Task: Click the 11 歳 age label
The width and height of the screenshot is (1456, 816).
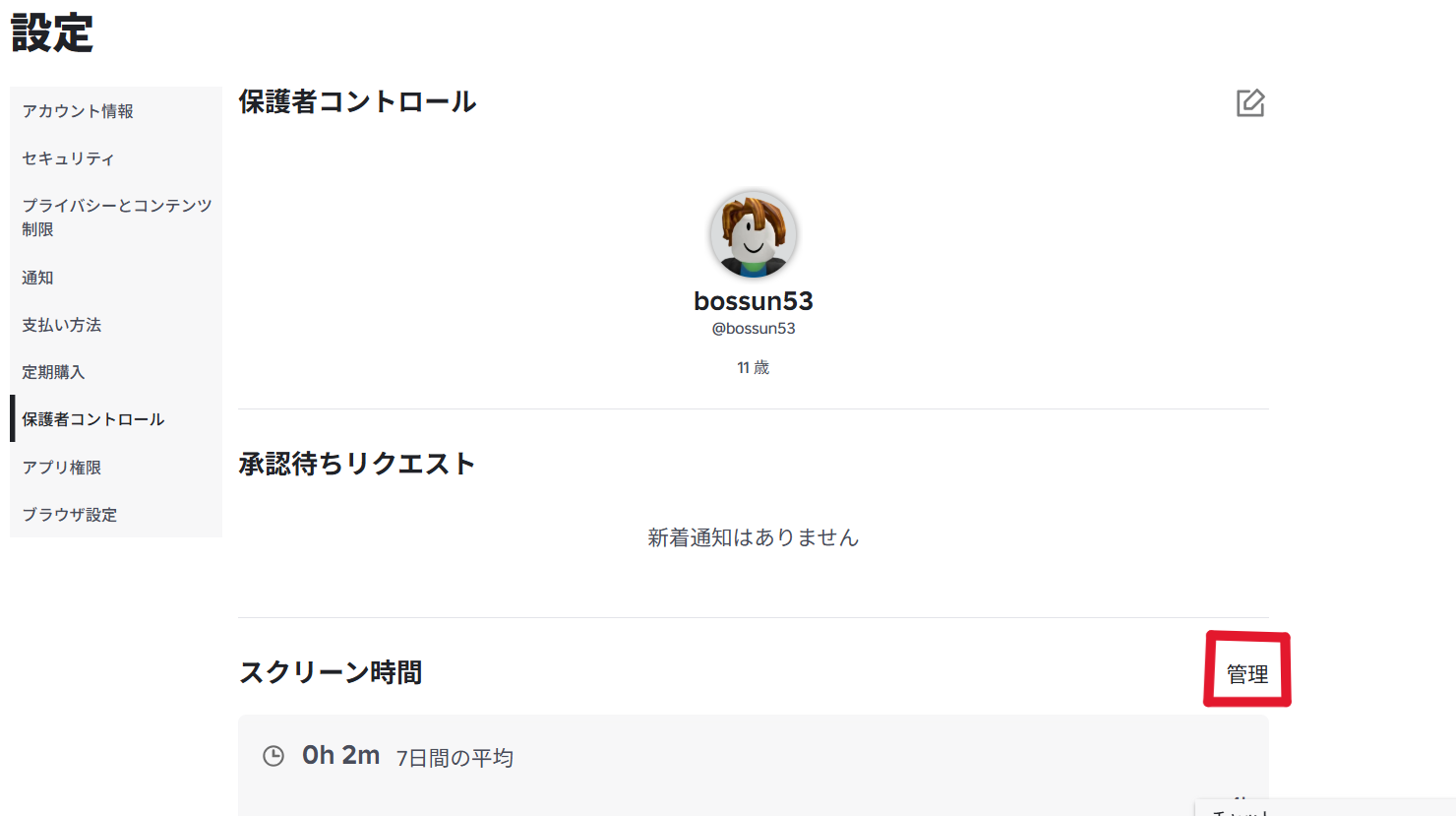Action: [x=754, y=367]
